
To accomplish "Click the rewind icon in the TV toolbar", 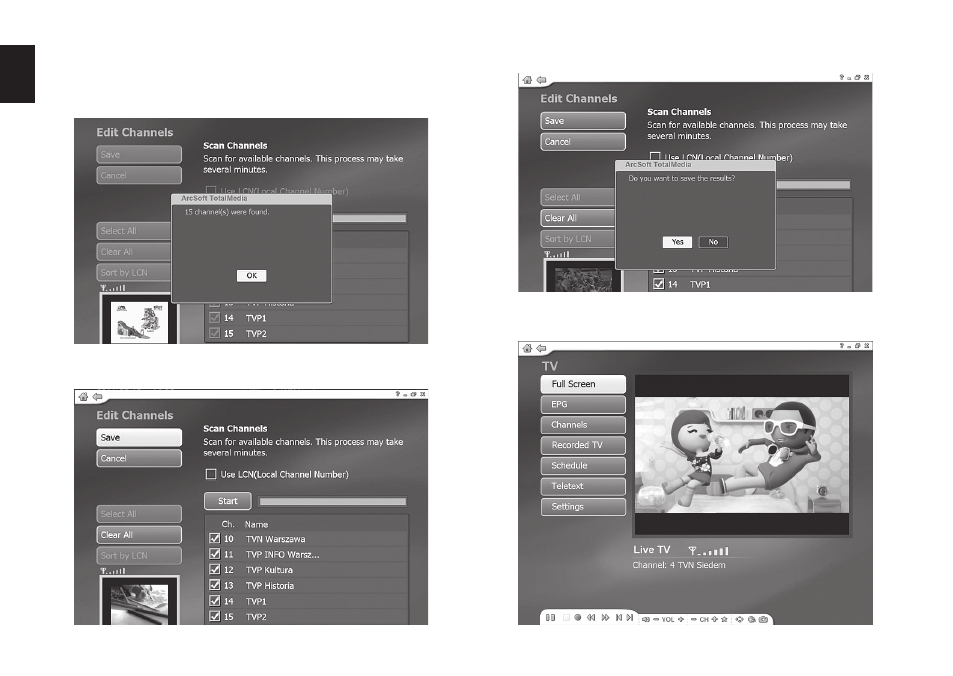I will coord(591,618).
